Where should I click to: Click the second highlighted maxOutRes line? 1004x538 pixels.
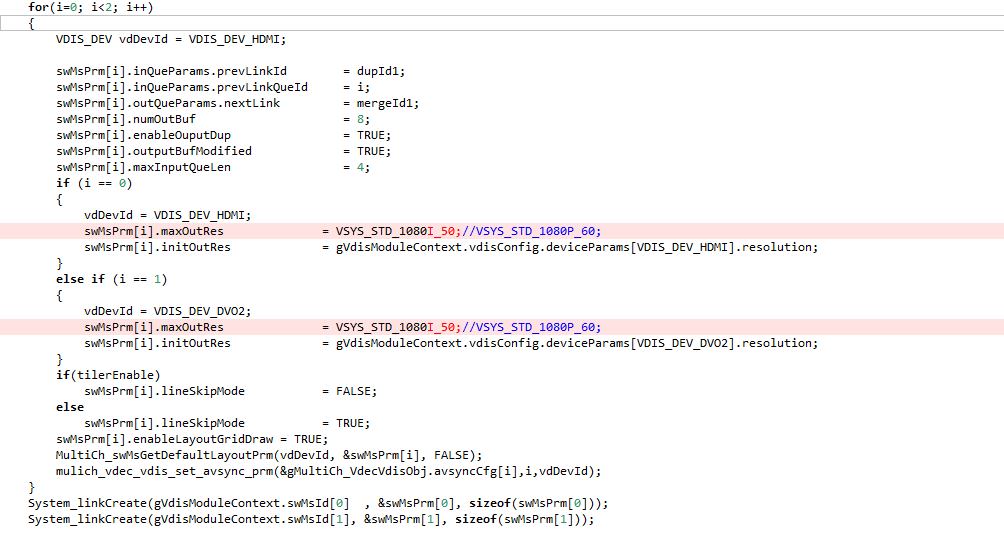coord(502,327)
